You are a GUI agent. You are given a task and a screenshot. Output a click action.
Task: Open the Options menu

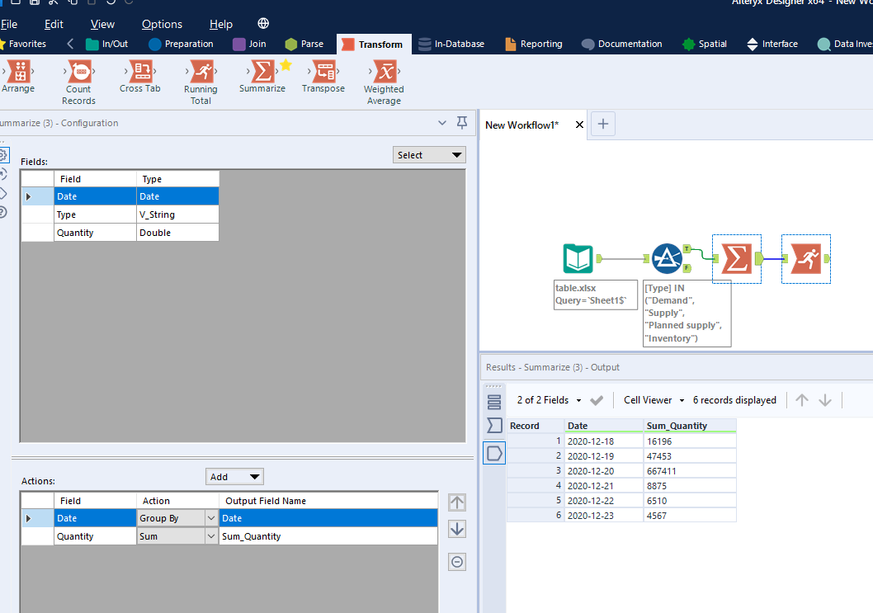(x=162, y=24)
